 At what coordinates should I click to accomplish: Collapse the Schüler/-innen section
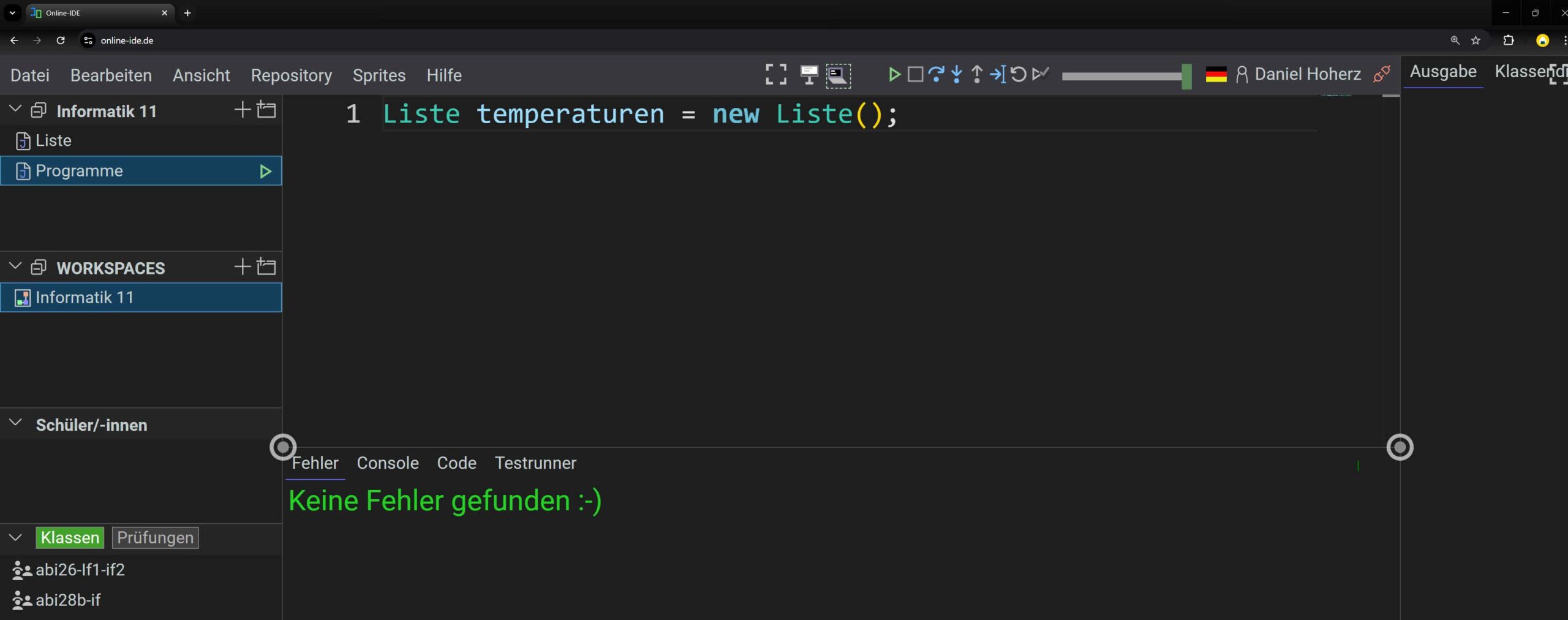tap(15, 424)
